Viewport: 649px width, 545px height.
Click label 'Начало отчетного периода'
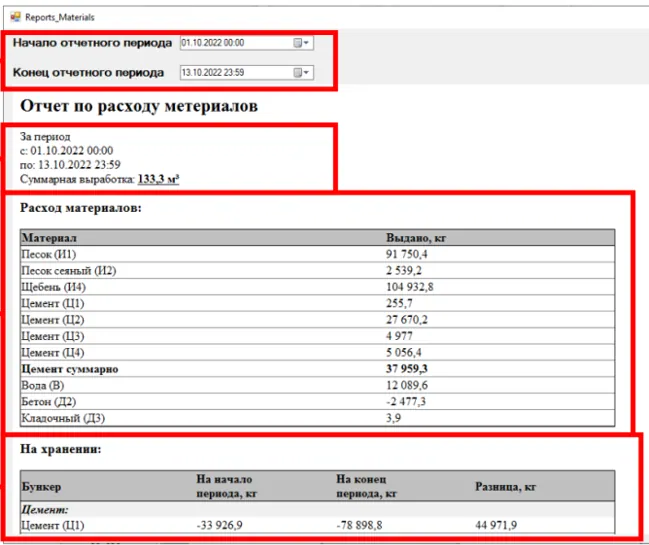pos(92,43)
